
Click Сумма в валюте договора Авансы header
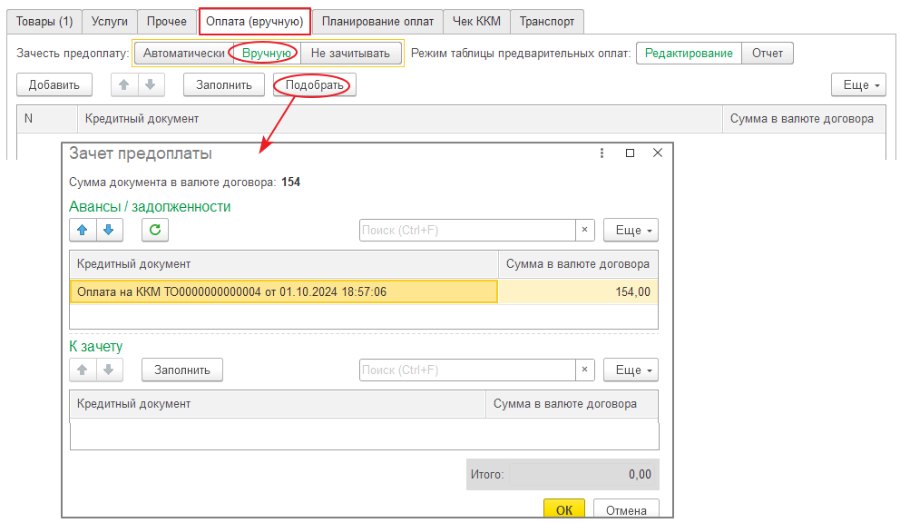tap(578, 264)
